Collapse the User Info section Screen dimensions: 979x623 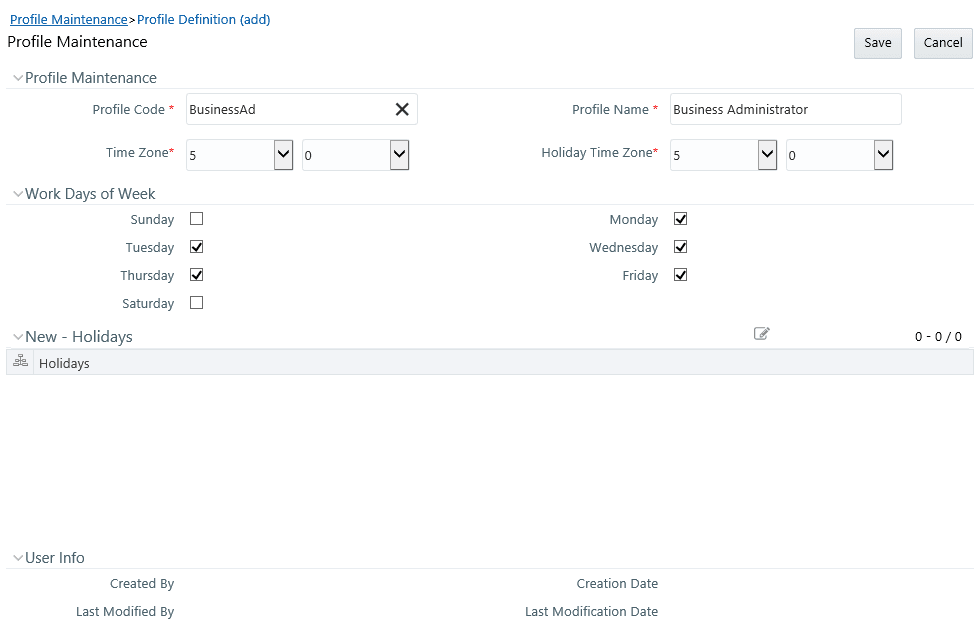[18, 558]
